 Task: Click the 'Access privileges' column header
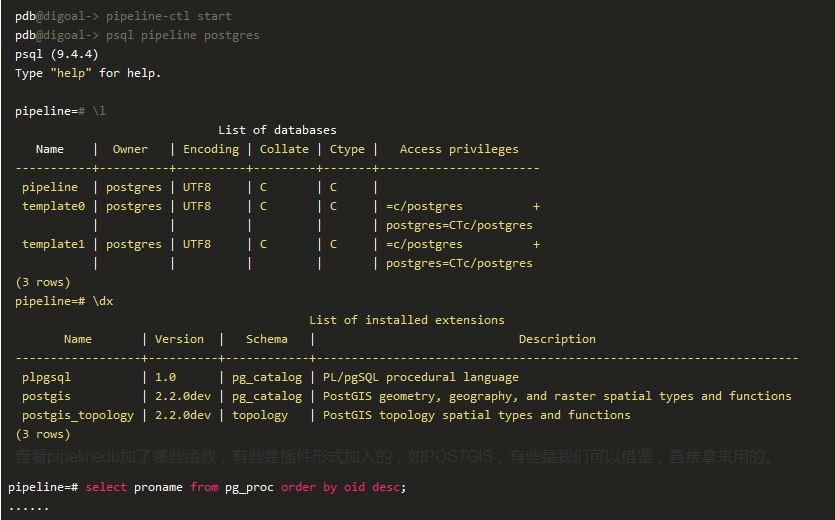click(x=459, y=149)
